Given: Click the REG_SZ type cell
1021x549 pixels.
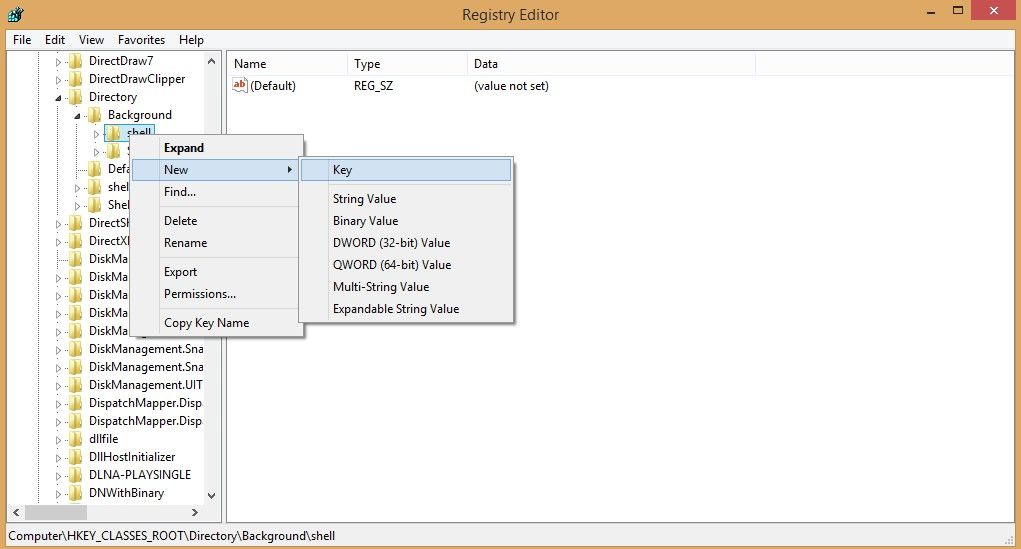Looking at the screenshot, I should pyautogui.click(x=373, y=86).
